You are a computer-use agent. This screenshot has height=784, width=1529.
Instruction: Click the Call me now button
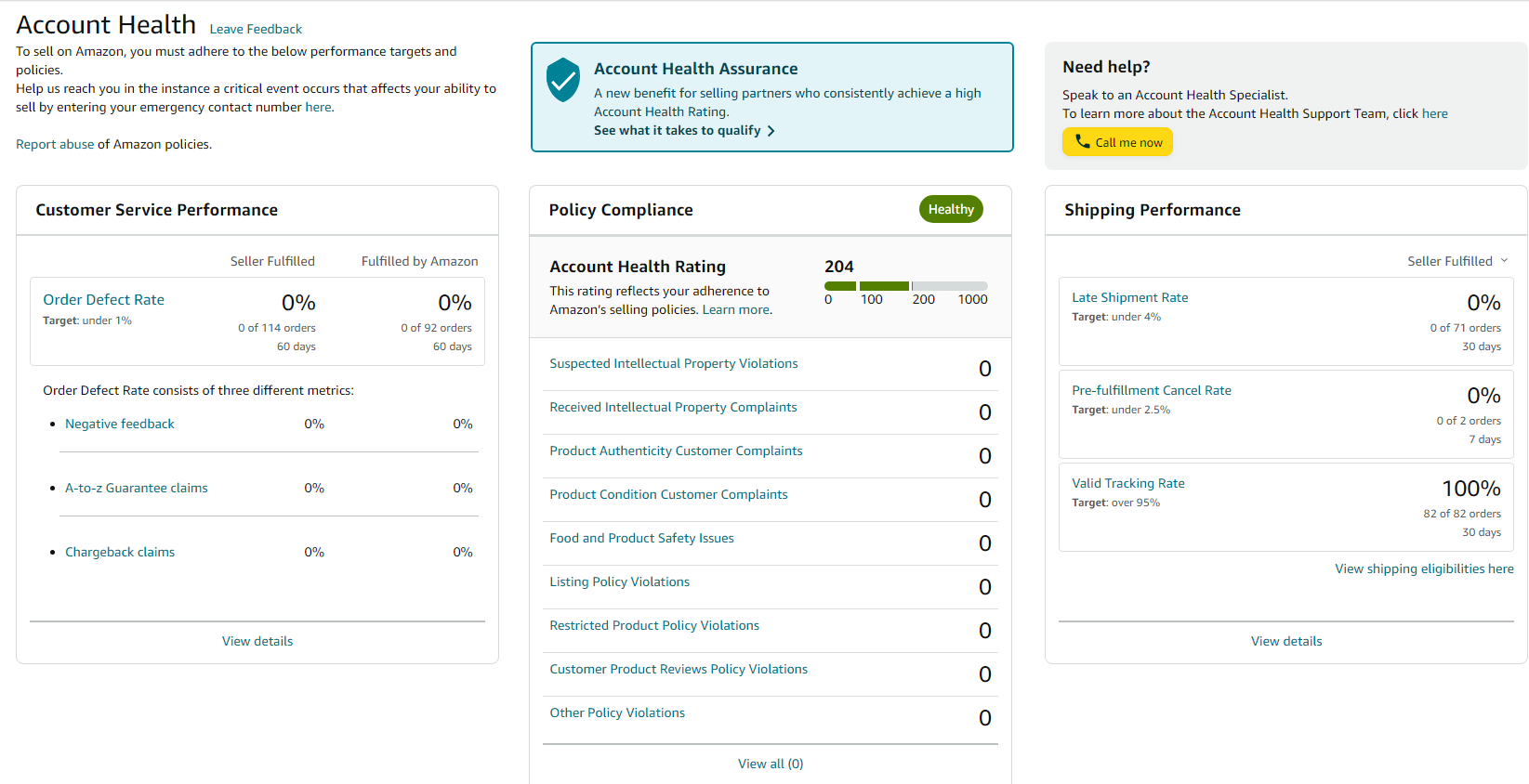(1117, 142)
